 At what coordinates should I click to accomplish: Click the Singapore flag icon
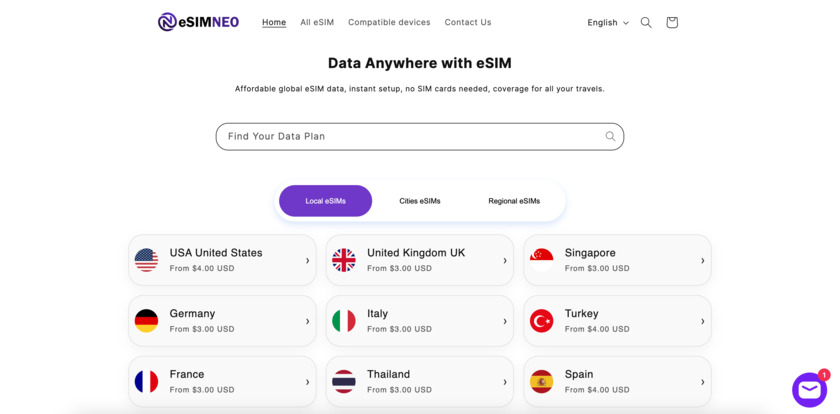pos(542,260)
